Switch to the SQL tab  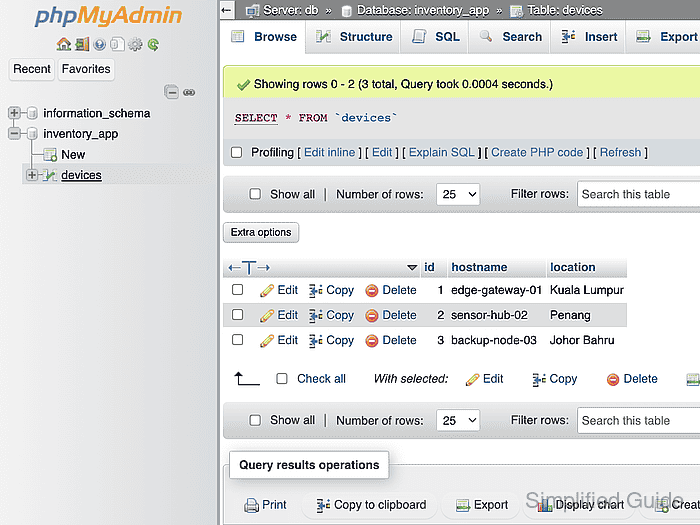(435, 37)
